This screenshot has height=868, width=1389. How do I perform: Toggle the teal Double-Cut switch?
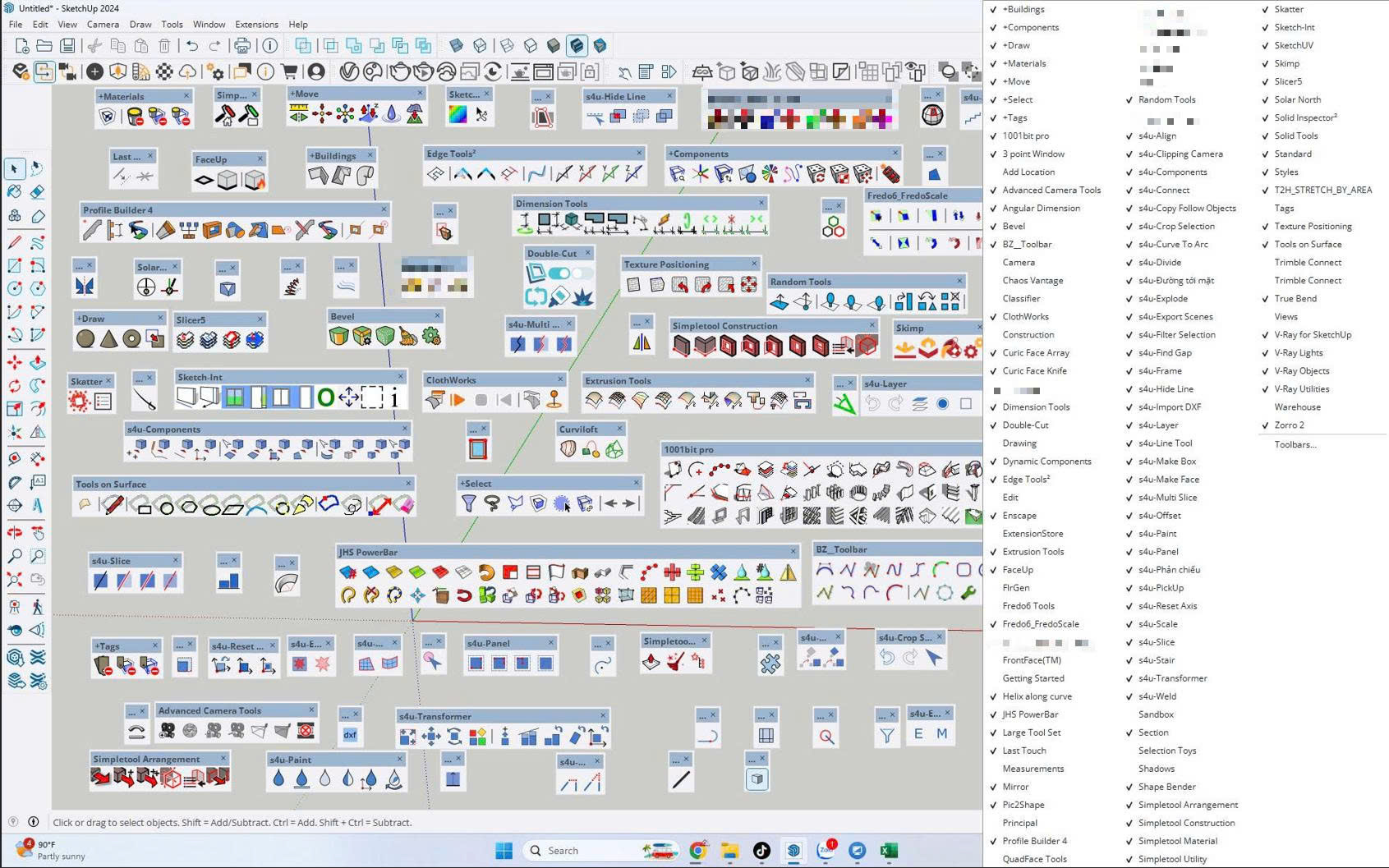tap(559, 273)
